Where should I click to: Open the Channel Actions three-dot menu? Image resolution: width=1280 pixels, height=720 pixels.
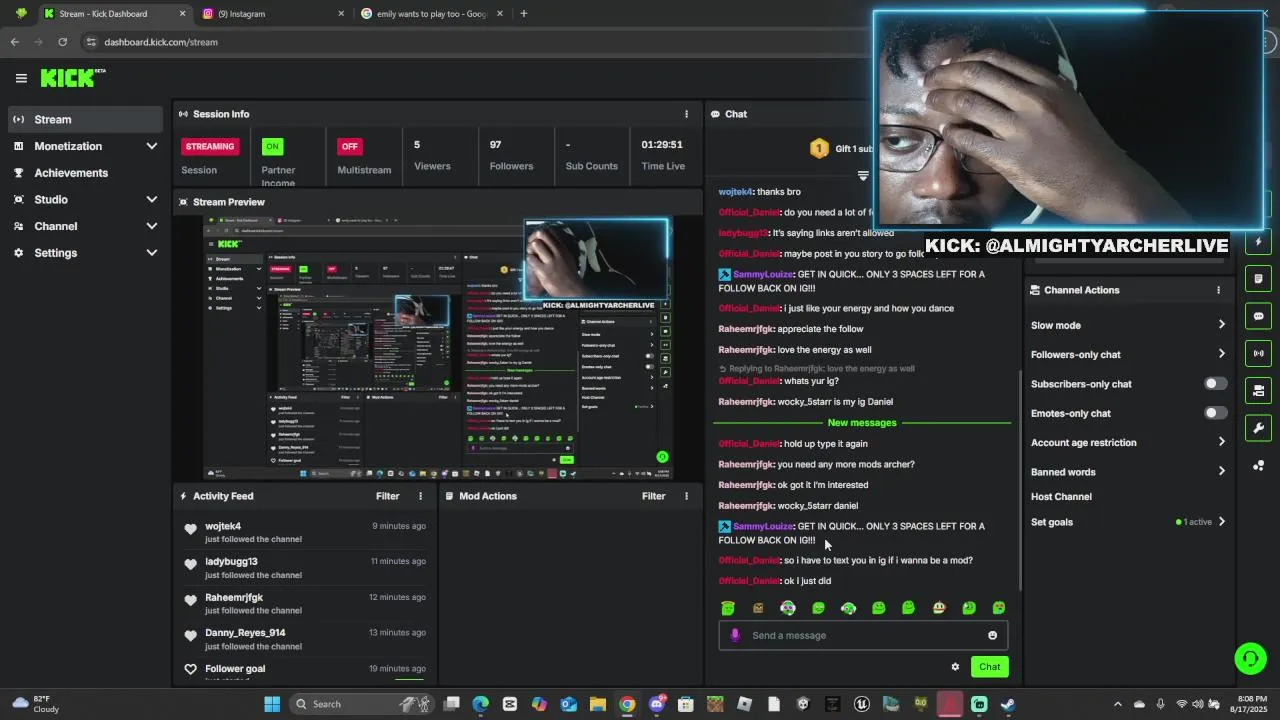pos(1218,290)
